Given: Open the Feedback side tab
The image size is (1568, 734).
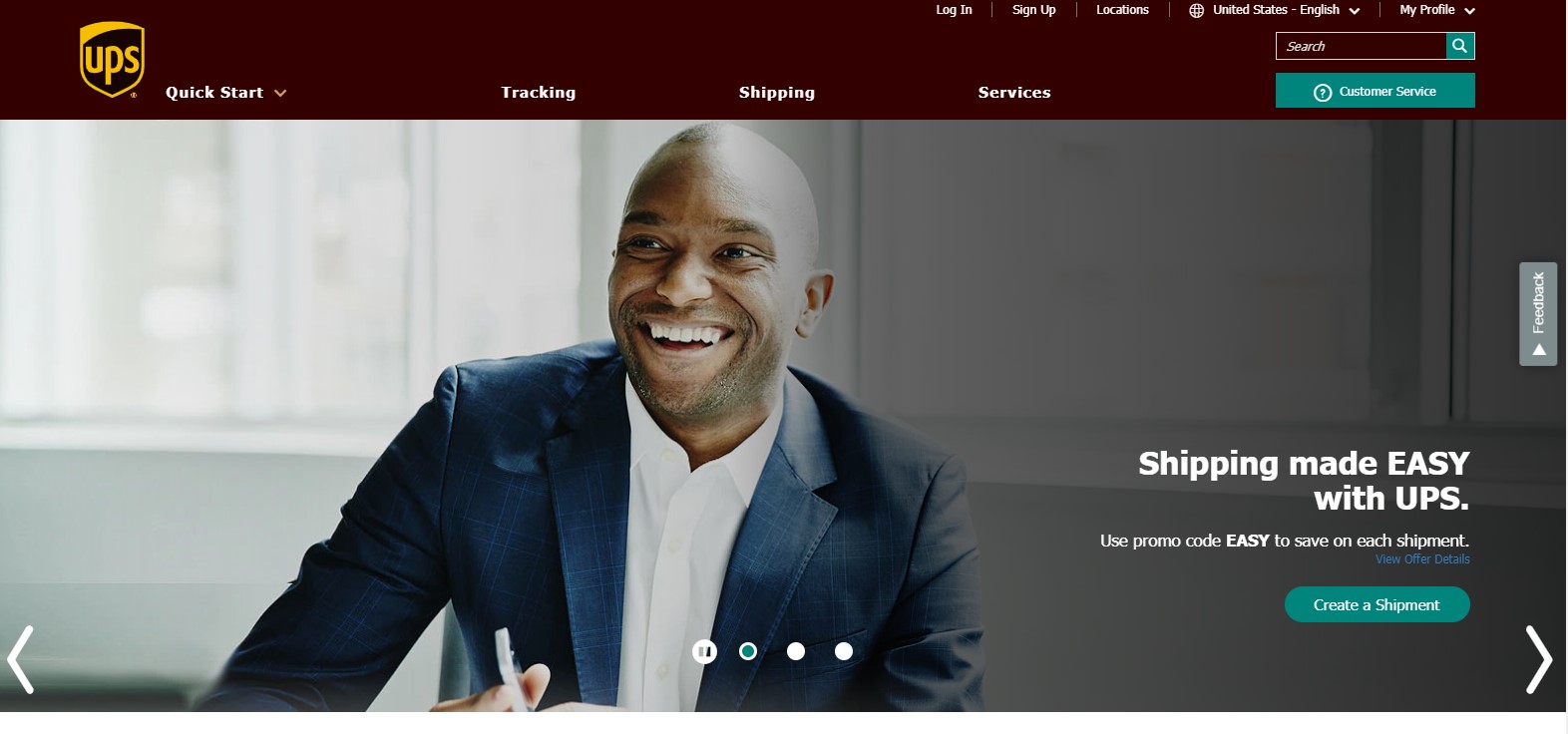Looking at the screenshot, I should [1538, 314].
